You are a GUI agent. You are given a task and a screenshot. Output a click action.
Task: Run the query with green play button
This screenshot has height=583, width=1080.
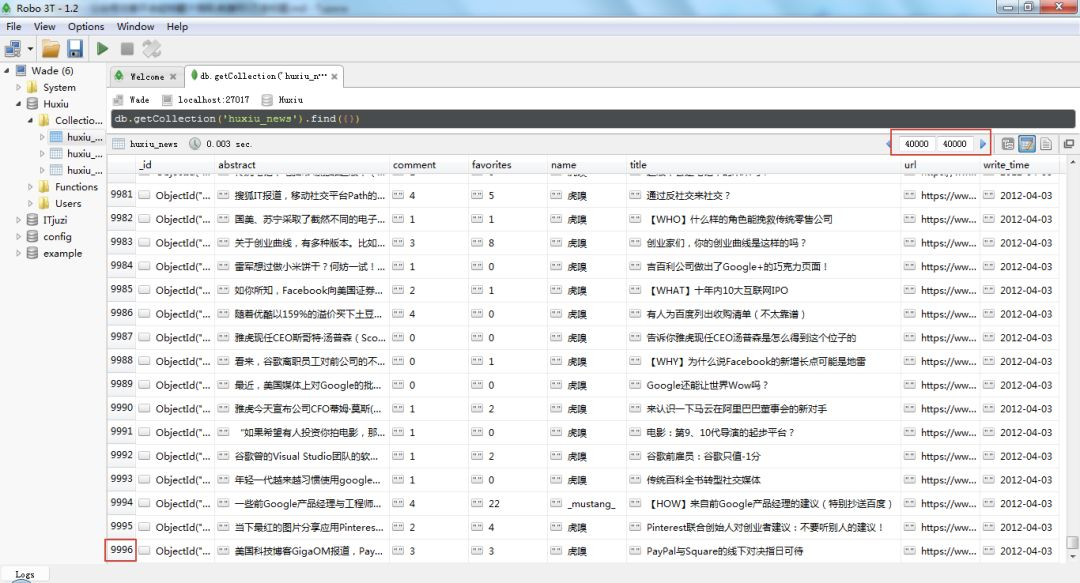[103, 48]
